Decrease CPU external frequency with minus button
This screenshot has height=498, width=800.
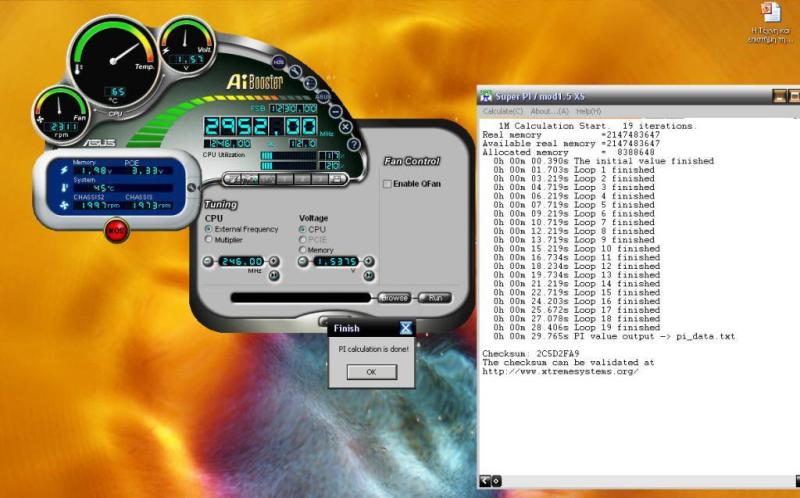208,262
